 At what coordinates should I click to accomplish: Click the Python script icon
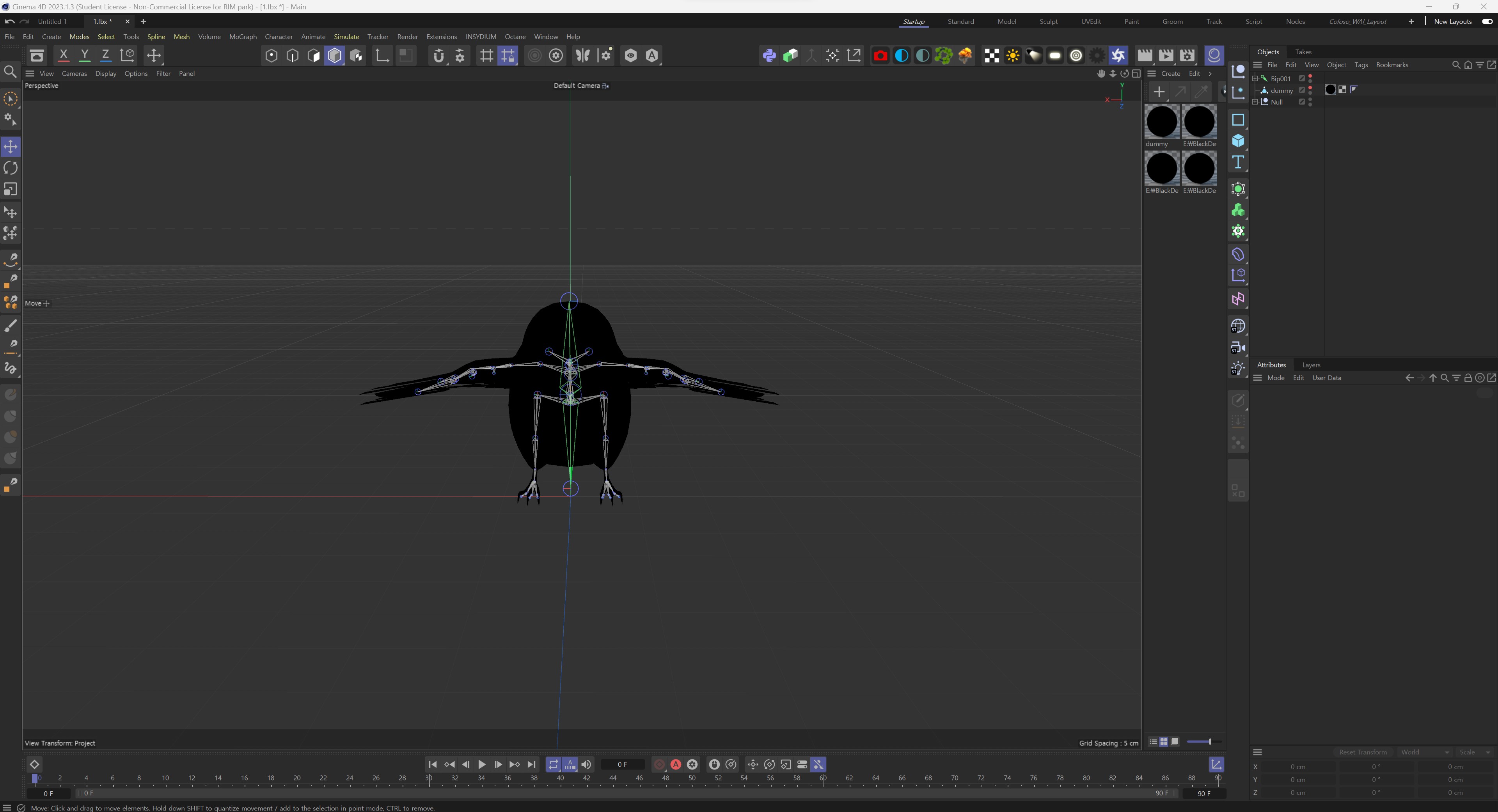(769, 56)
